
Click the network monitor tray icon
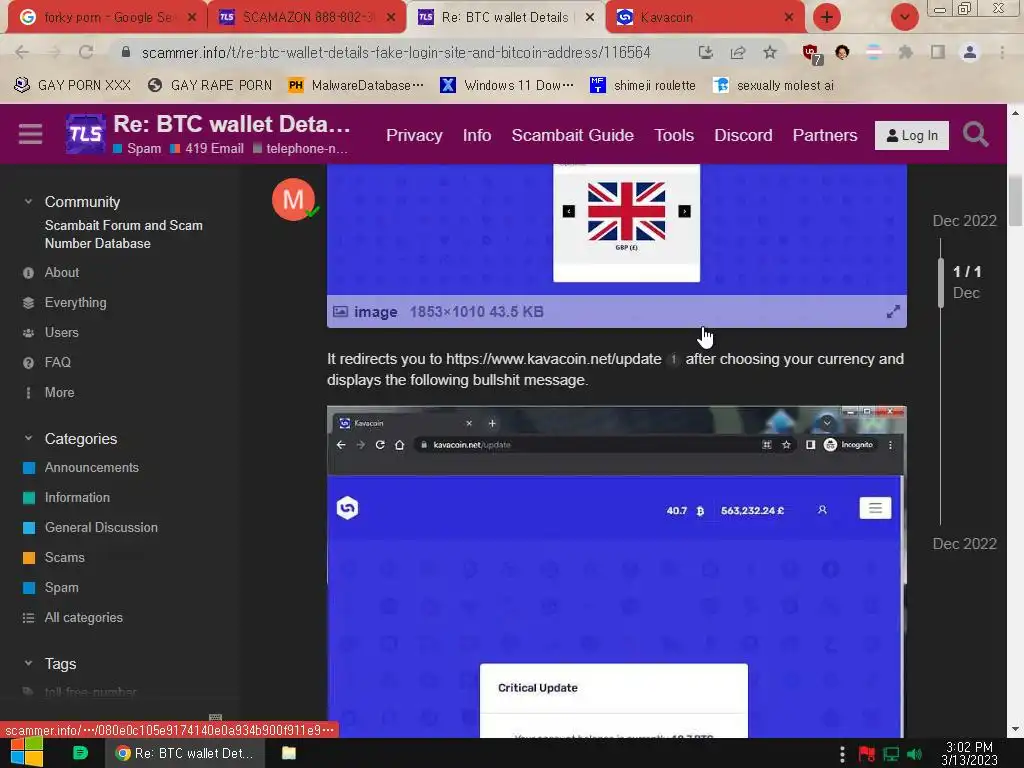[x=891, y=754]
